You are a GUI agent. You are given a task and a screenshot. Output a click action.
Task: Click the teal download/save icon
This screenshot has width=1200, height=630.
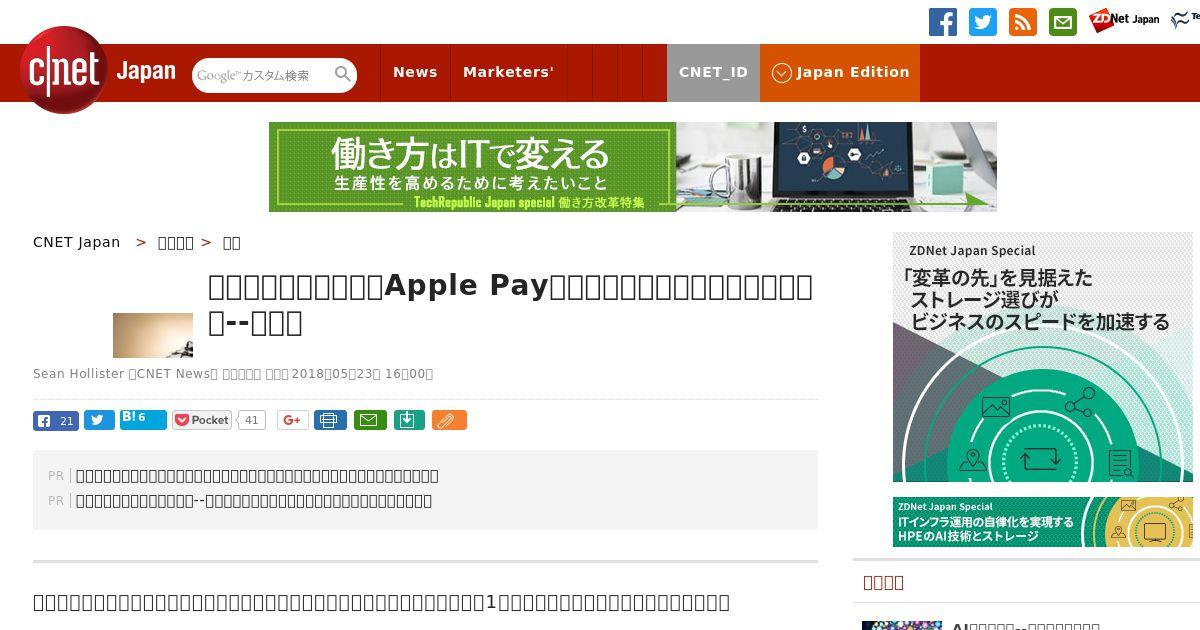click(410, 420)
